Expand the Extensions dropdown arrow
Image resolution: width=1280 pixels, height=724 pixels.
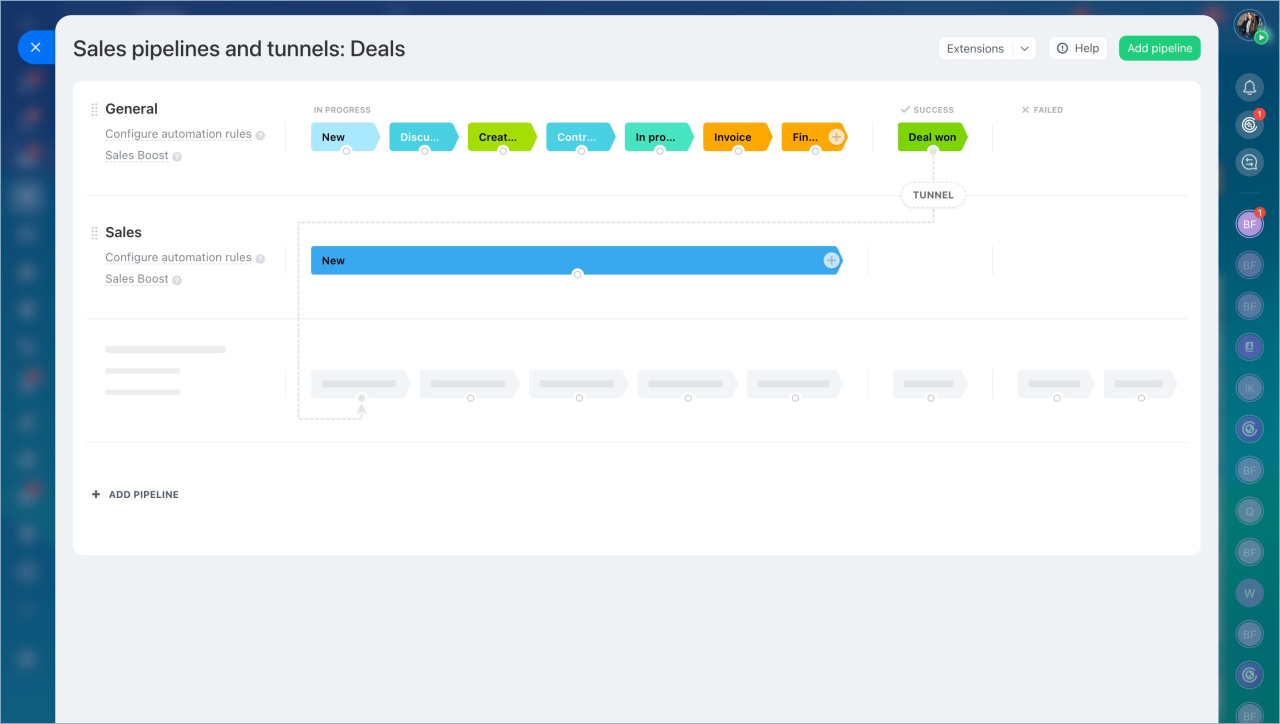(x=1024, y=49)
